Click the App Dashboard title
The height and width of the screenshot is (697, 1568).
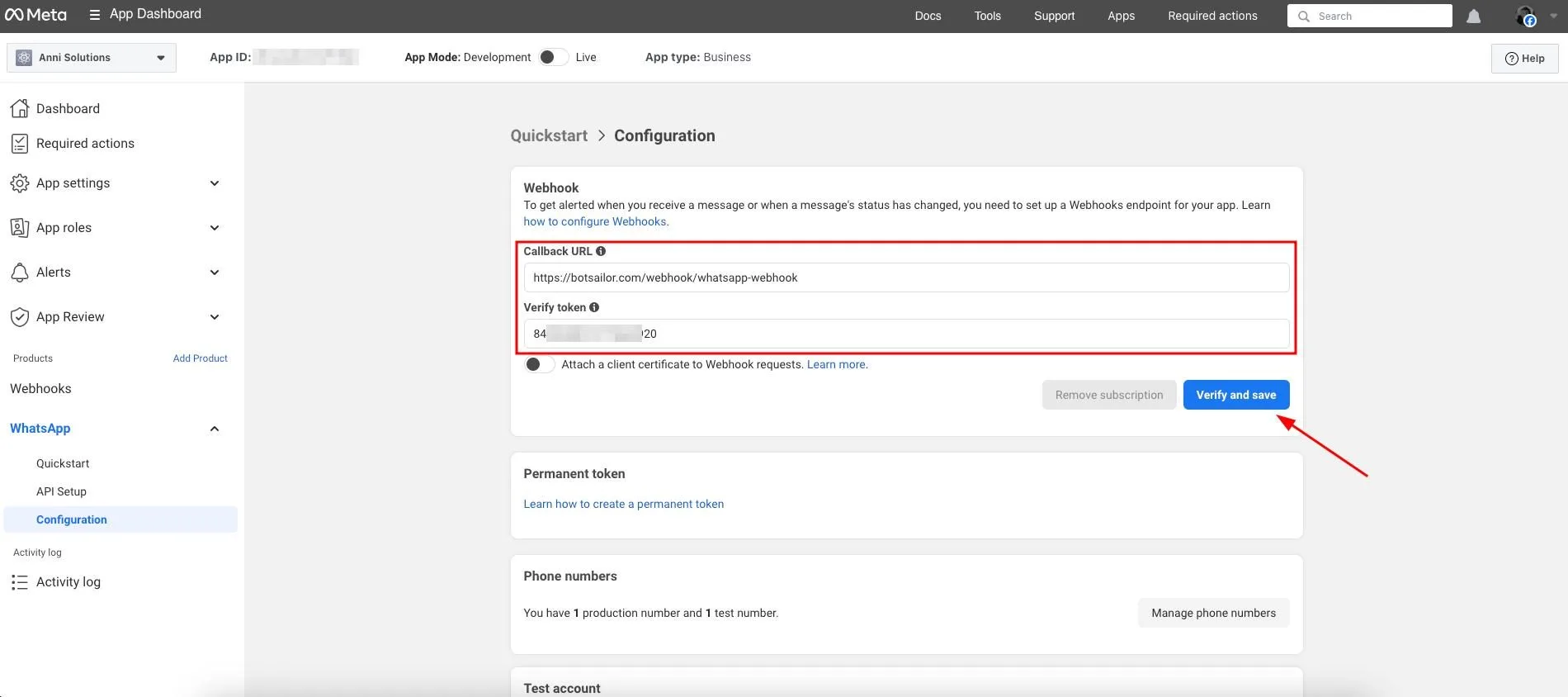click(155, 14)
